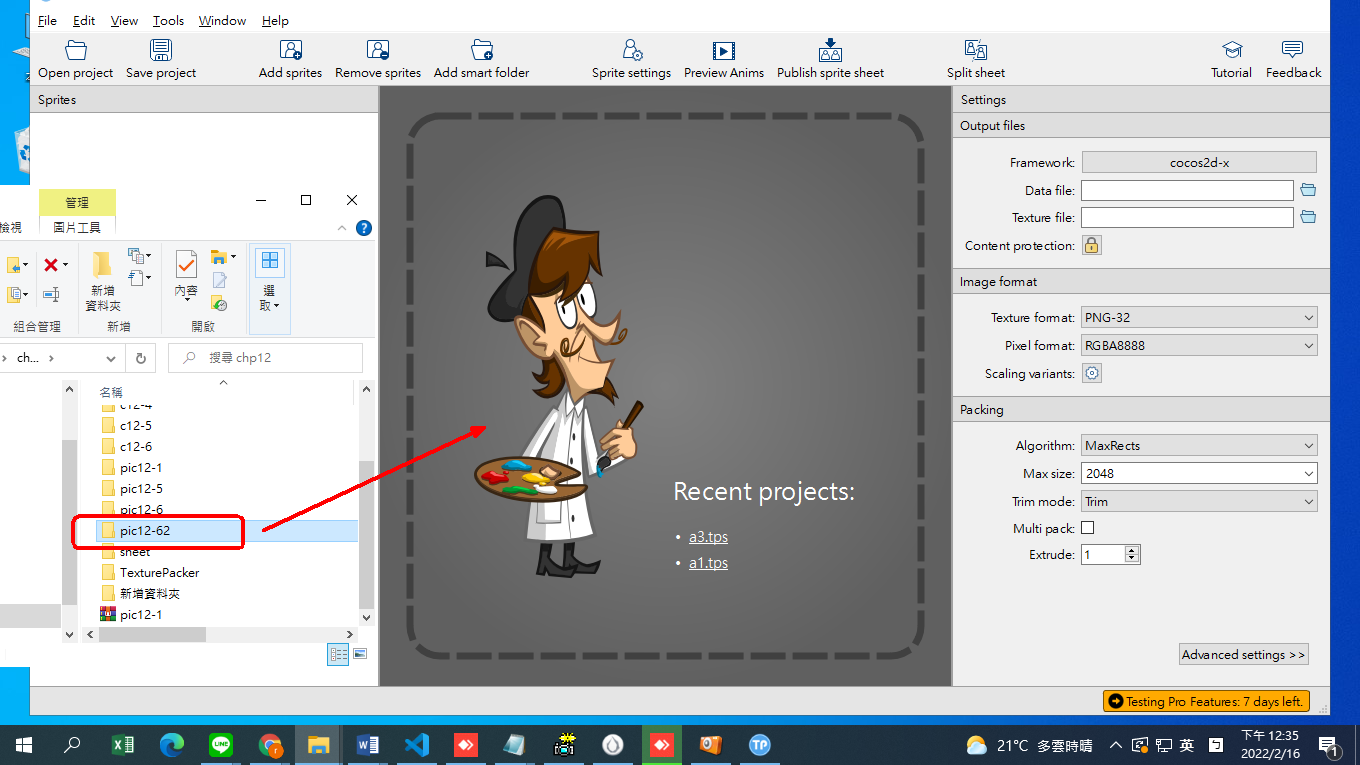Open the View menu
The image size is (1360, 765).
click(124, 20)
